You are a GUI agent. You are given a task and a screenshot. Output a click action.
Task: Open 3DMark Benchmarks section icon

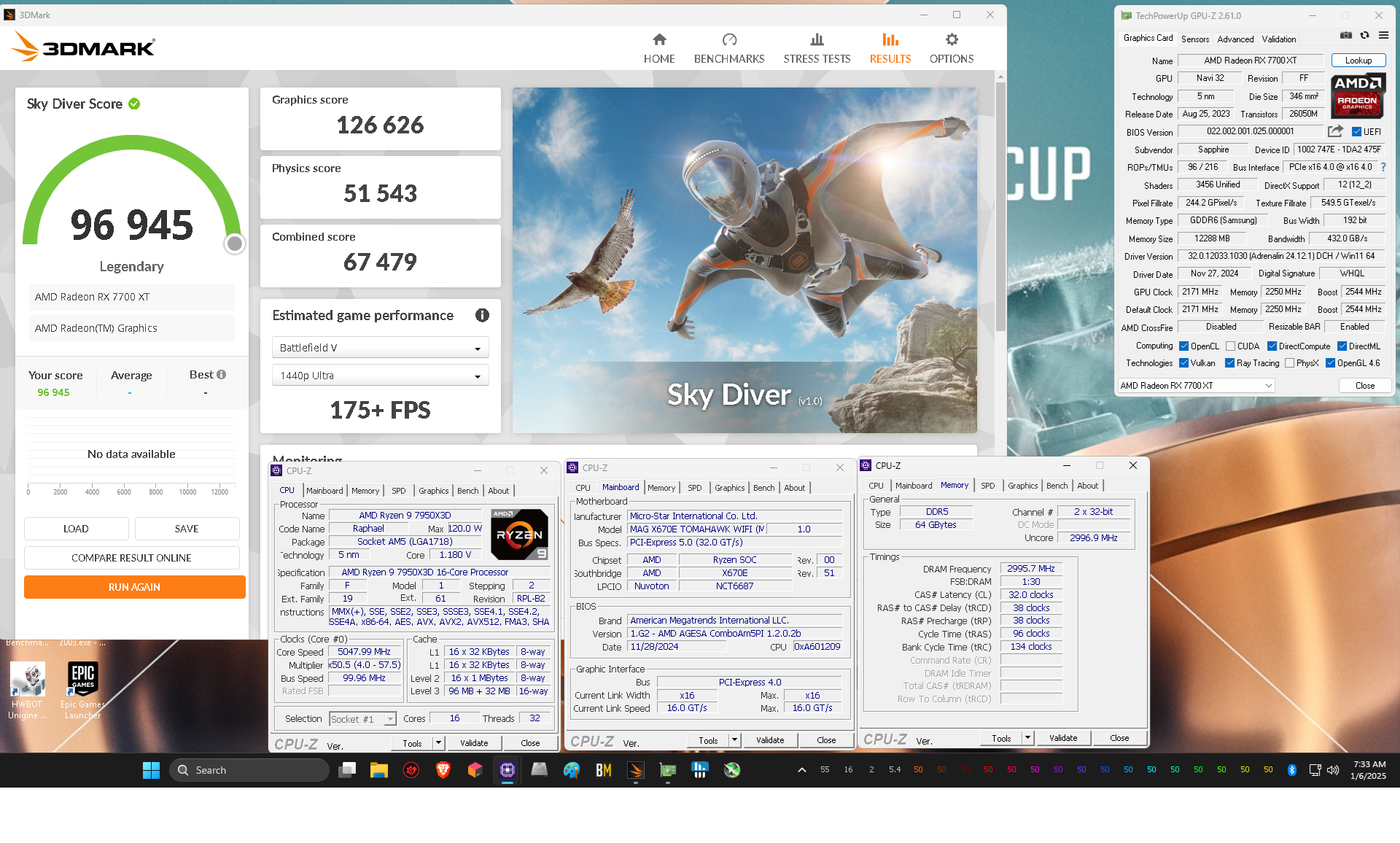(729, 39)
